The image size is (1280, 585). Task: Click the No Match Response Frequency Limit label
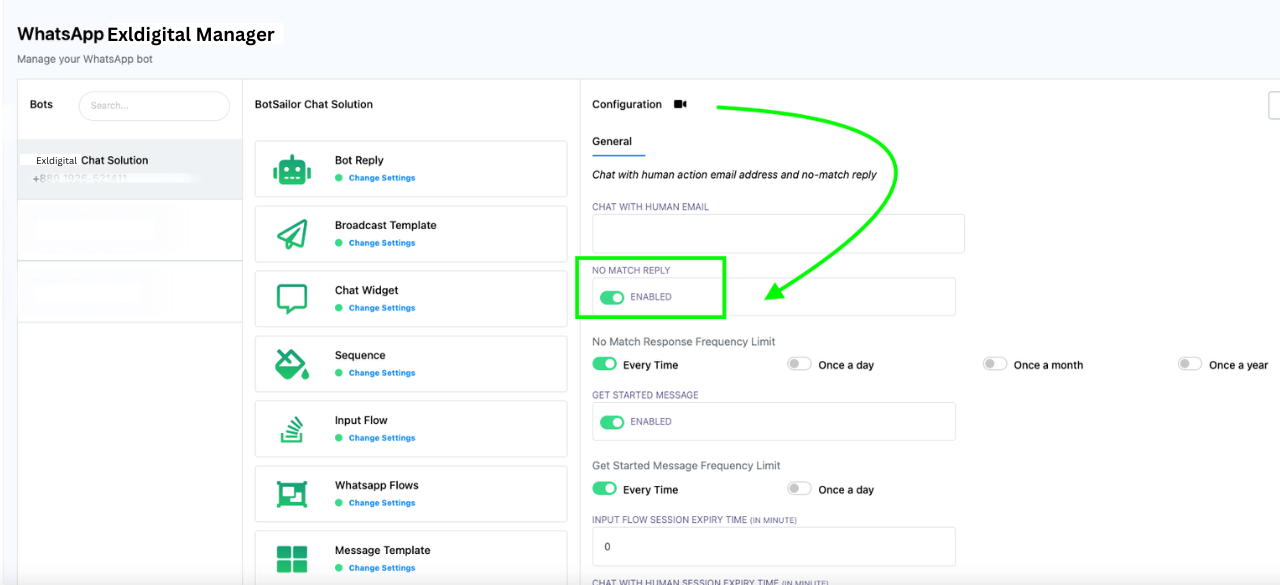tap(684, 342)
